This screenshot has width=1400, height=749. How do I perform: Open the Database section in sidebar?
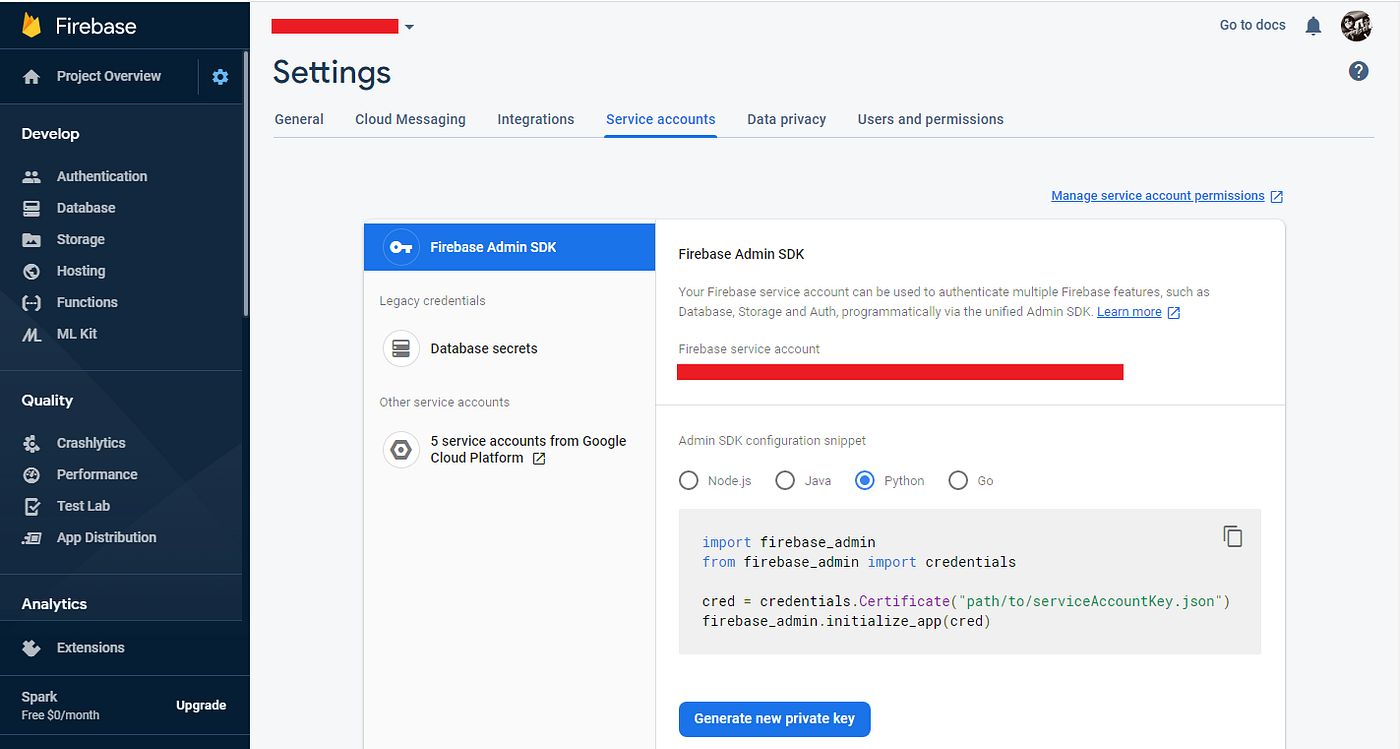point(85,207)
